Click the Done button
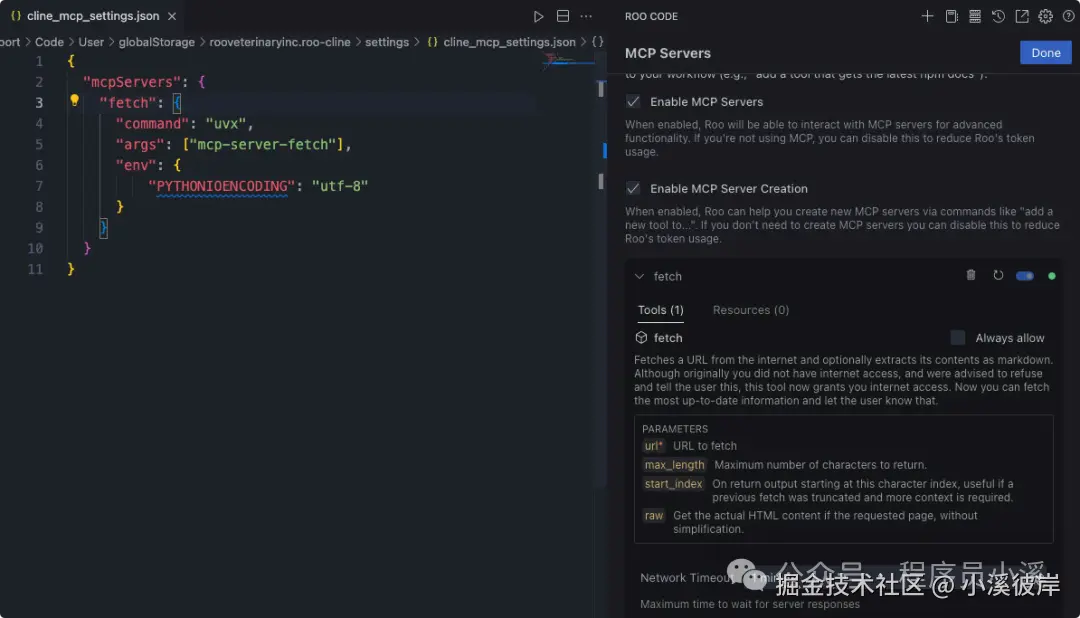Viewport: 1080px width, 618px height. 1045,52
